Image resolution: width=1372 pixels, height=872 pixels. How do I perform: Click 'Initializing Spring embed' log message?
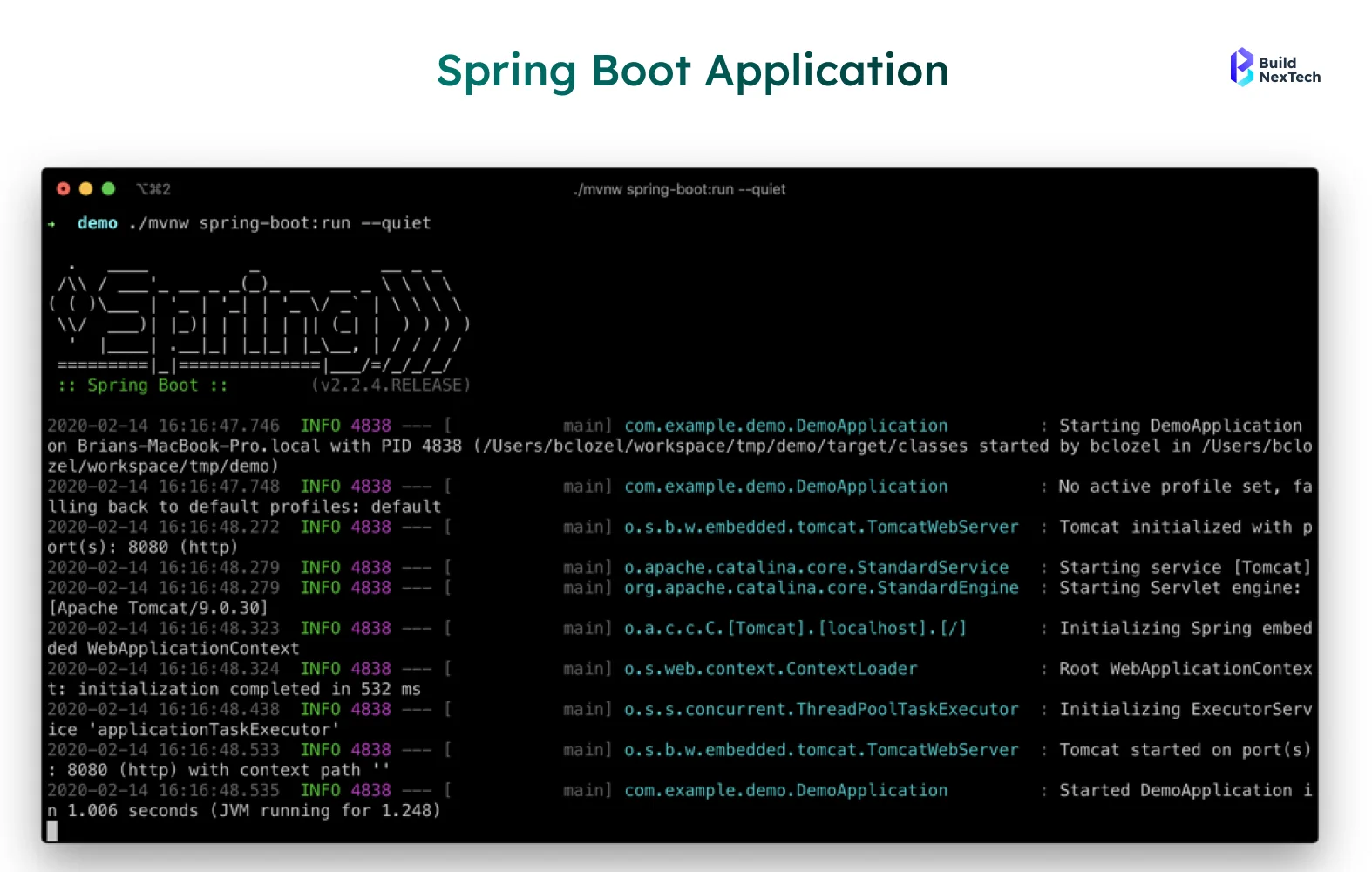[1185, 629]
